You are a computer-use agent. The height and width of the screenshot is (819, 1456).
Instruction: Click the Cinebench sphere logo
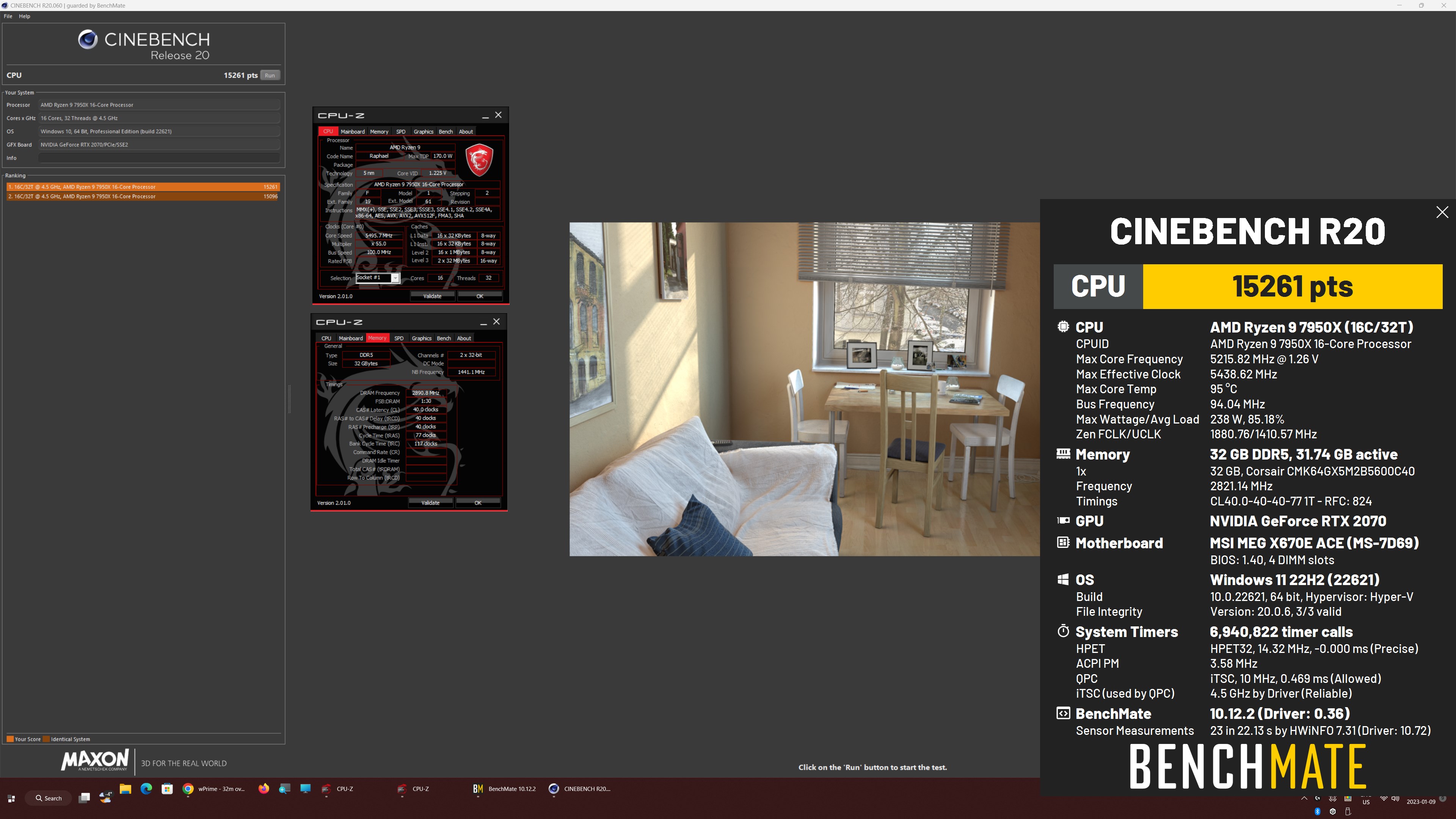tap(88, 39)
